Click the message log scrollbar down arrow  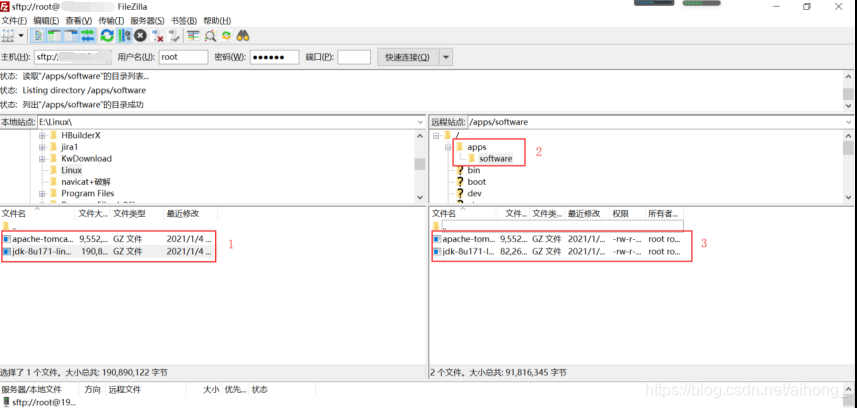tap(848, 106)
